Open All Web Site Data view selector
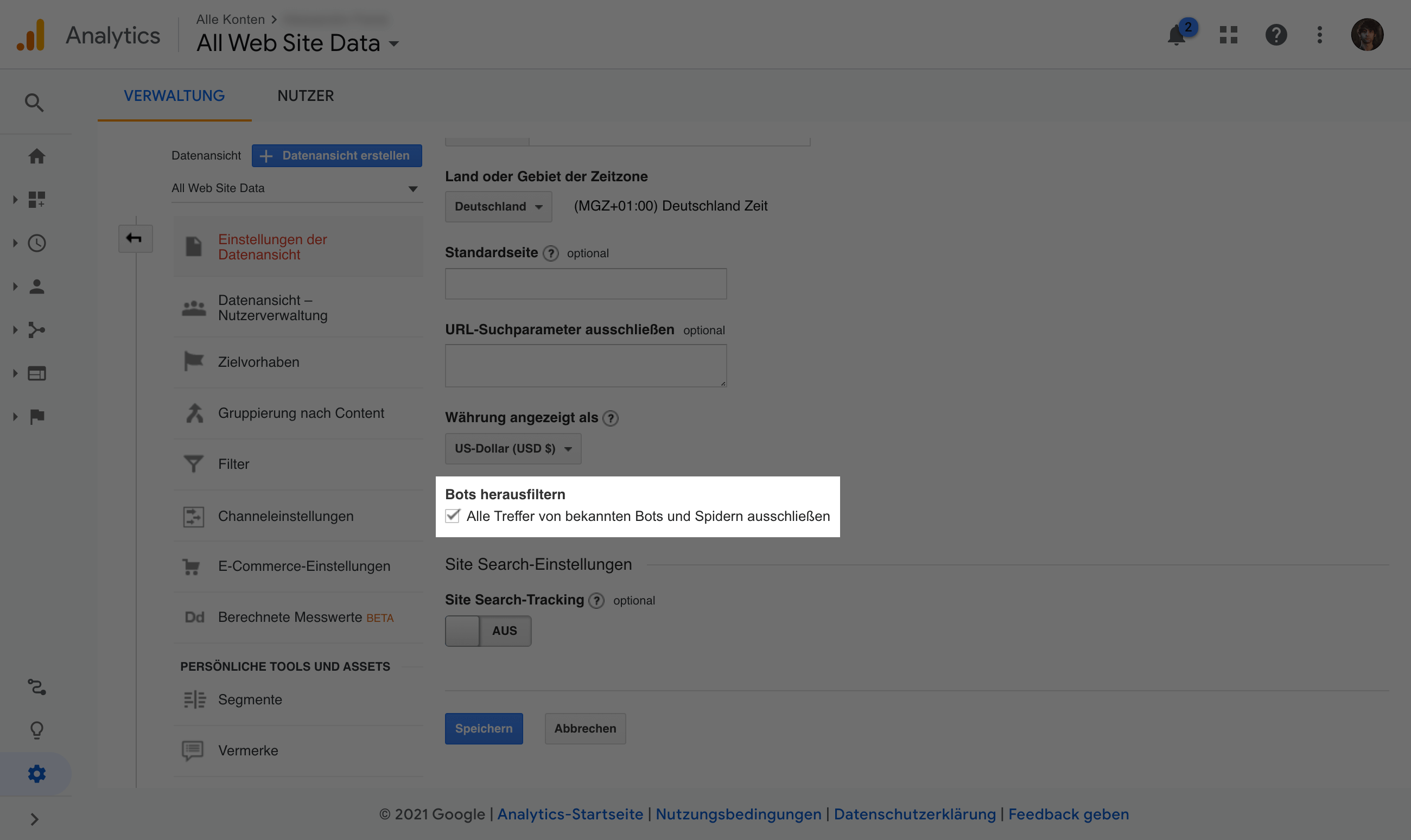The width and height of the screenshot is (1411, 840). (x=295, y=188)
